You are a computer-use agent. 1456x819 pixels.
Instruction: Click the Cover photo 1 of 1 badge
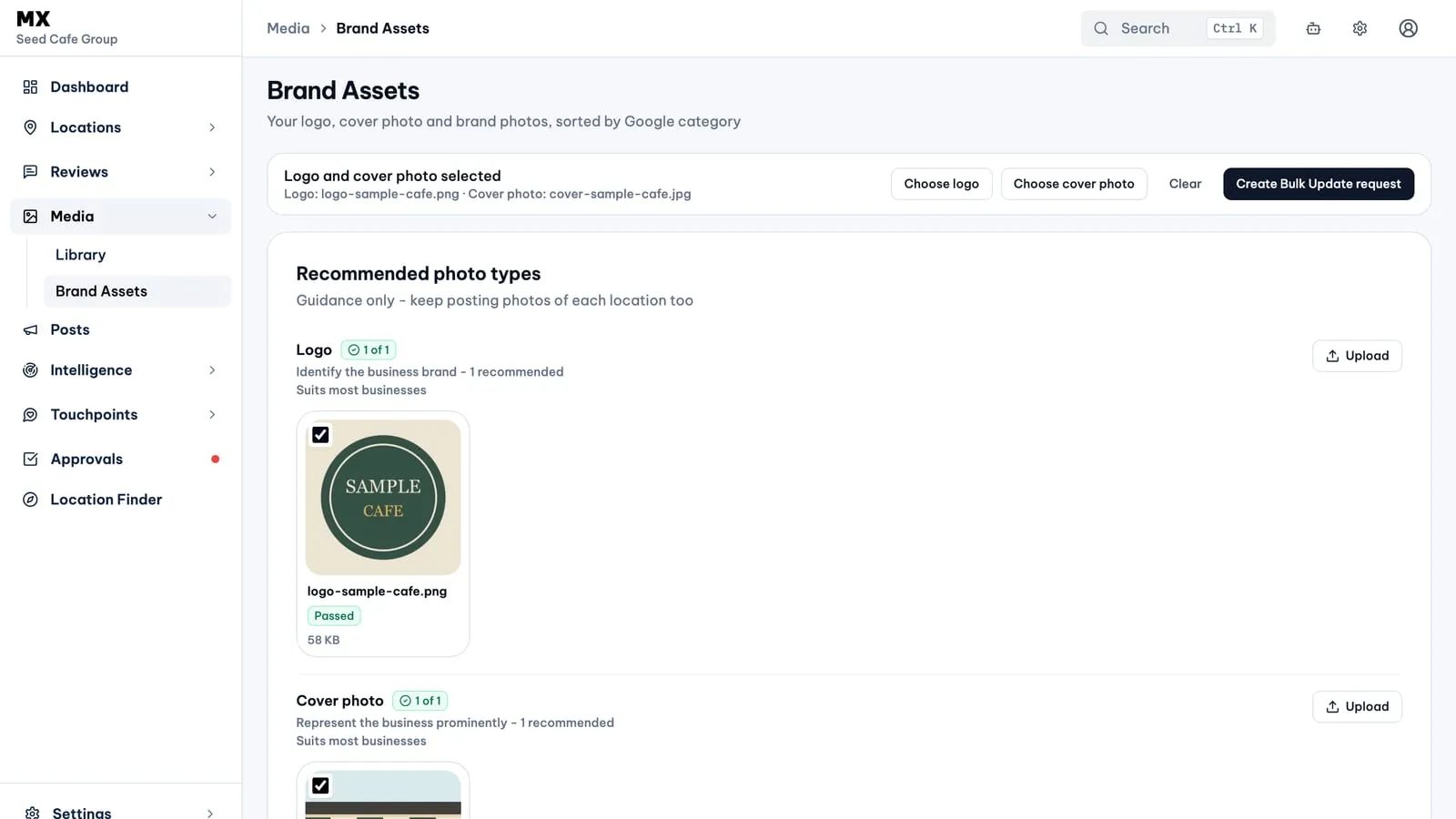(420, 701)
